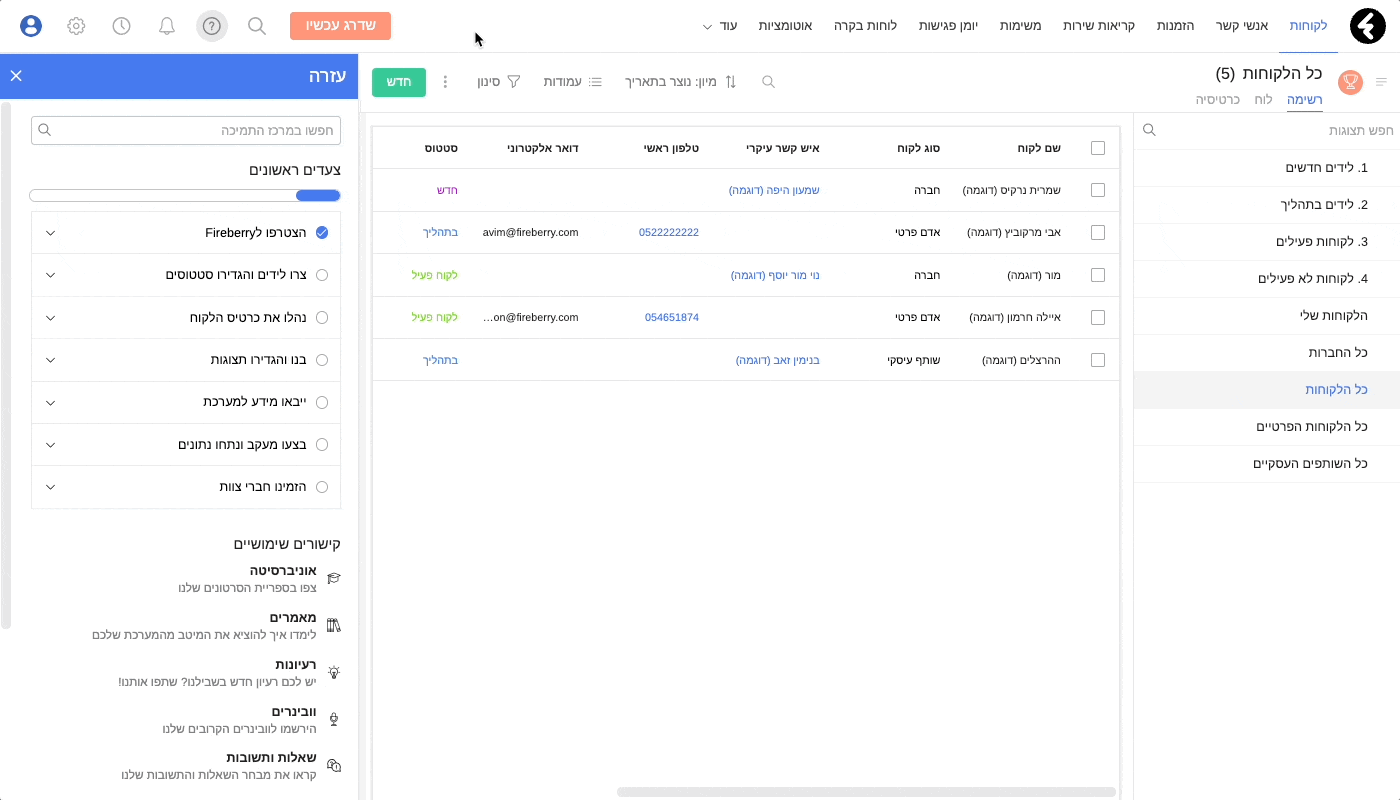Image resolution: width=1400 pixels, height=800 pixels.
Task: Close the עזרה help panel
Action: tap(16, 76)
